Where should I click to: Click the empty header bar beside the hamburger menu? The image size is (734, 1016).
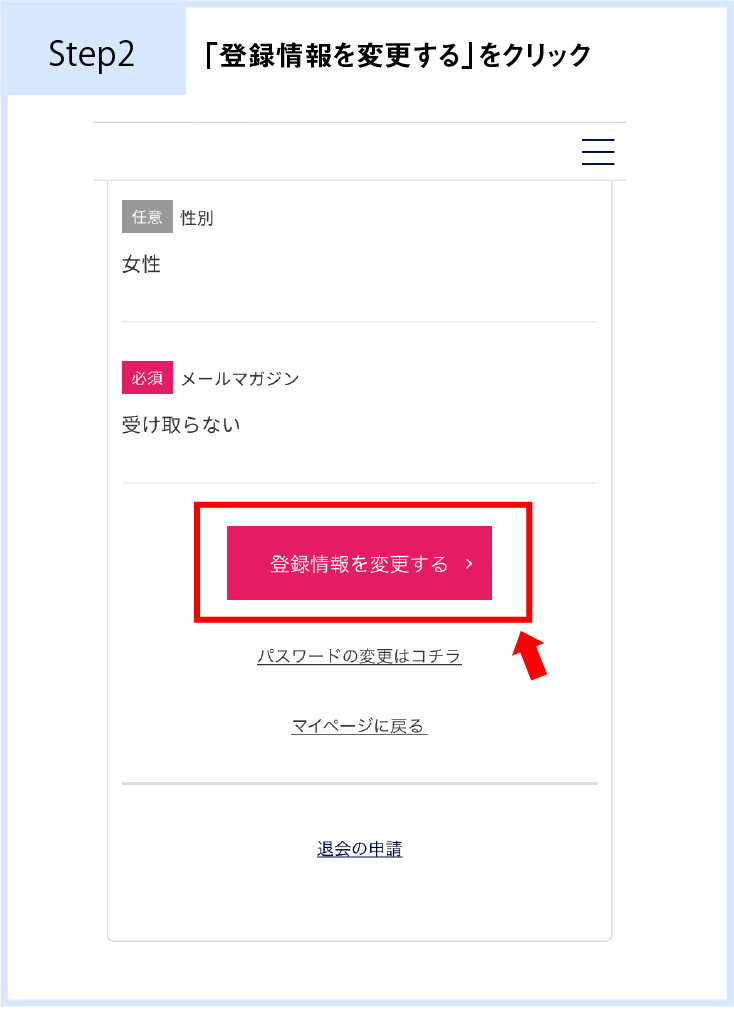click(337, 152)
